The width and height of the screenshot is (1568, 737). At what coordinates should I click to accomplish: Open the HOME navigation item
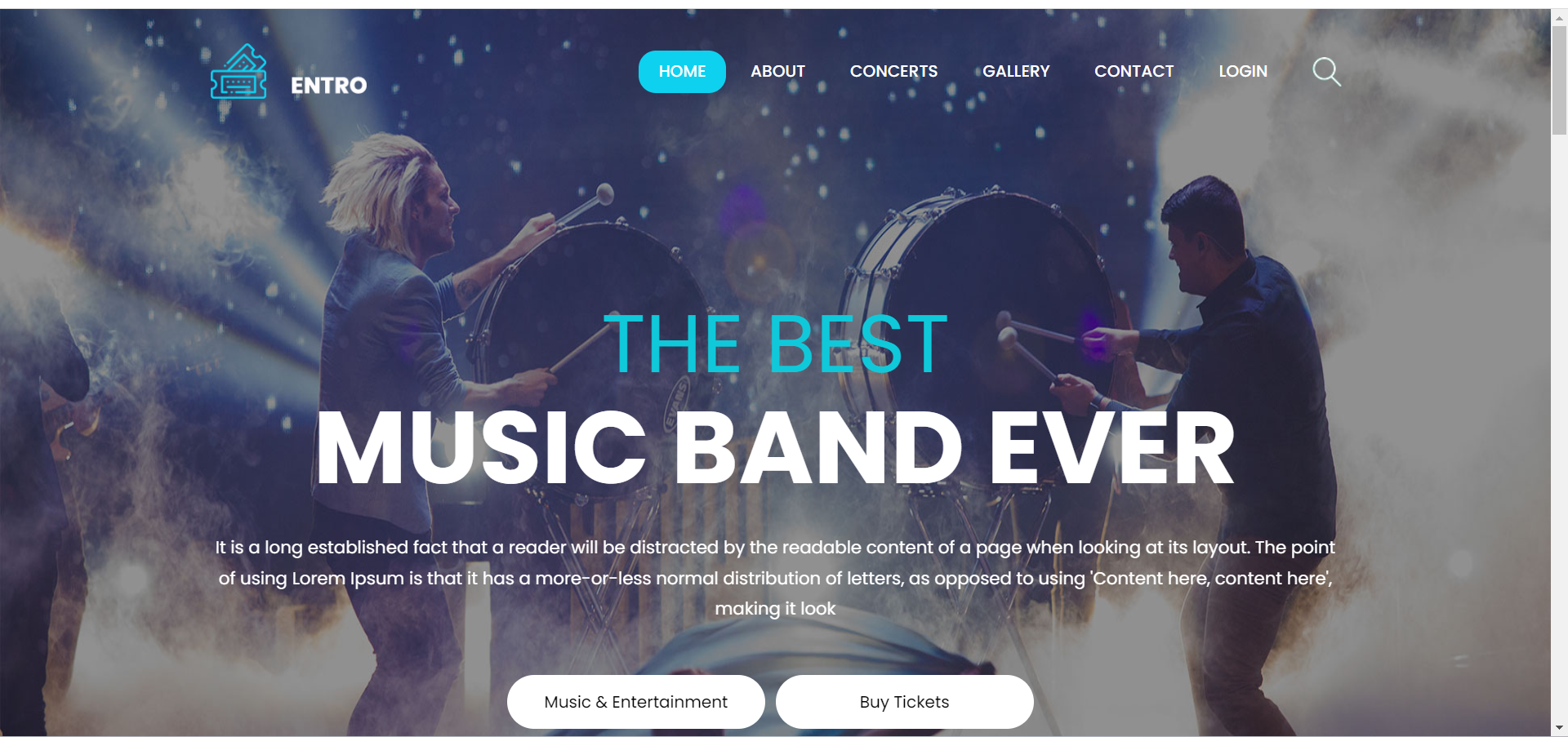(682, 72)
